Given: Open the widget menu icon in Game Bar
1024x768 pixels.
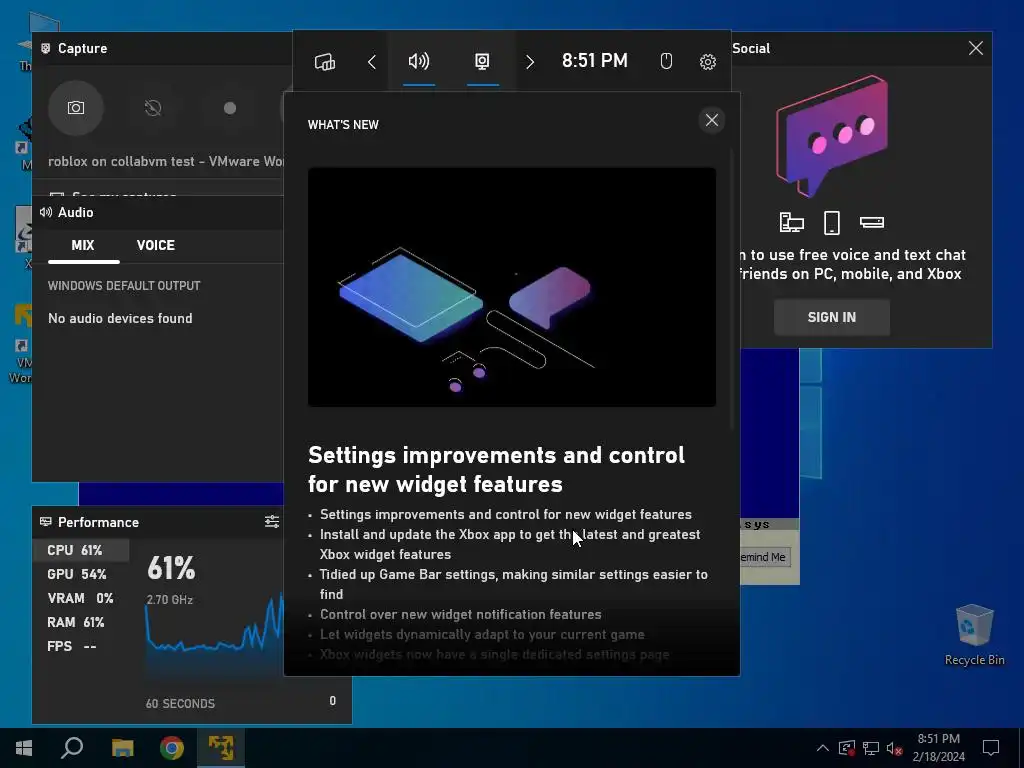Looking at the screenshot, I should click(x=325, y=61).
